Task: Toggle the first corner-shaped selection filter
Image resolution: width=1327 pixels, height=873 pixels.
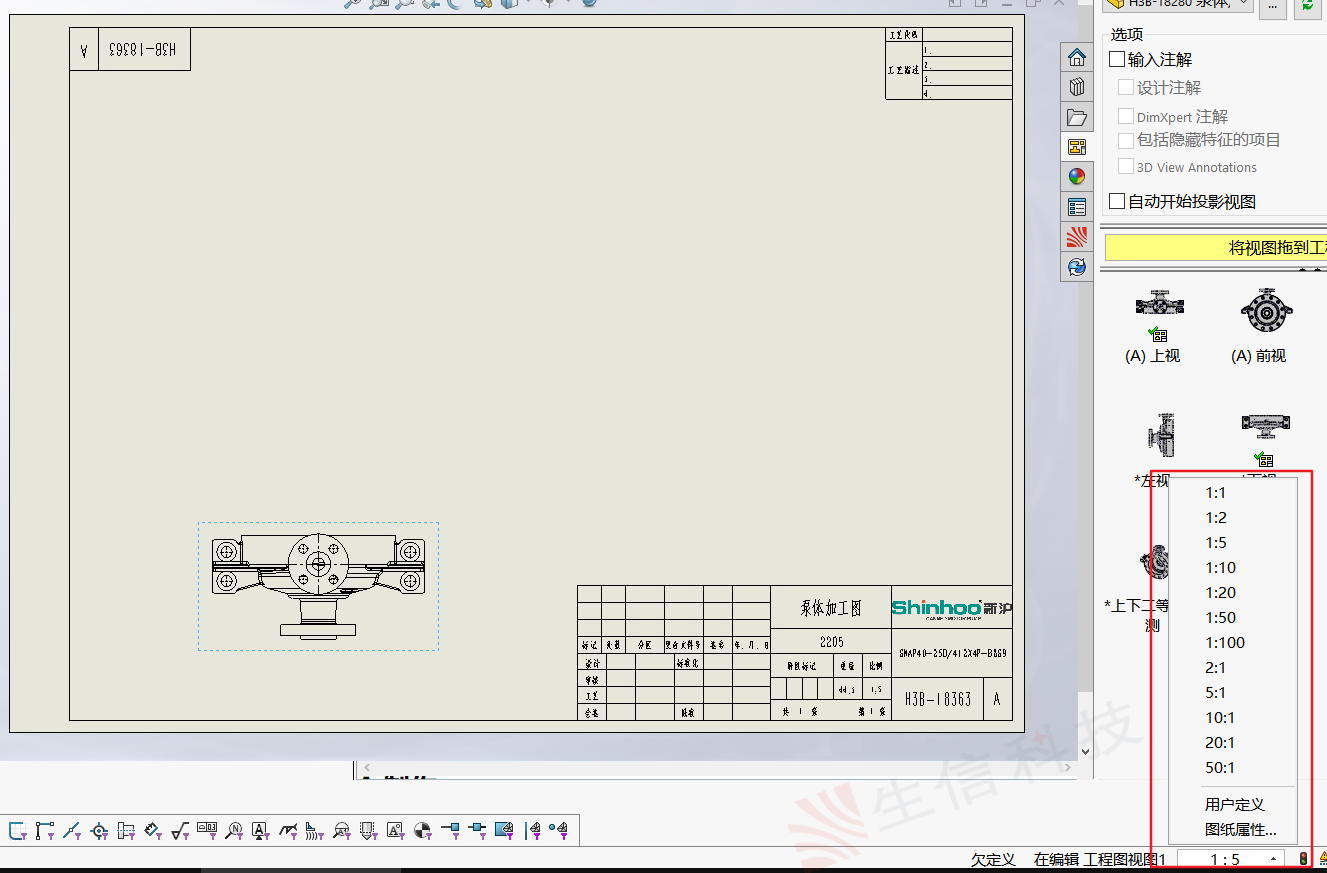Action: [17, 829]
